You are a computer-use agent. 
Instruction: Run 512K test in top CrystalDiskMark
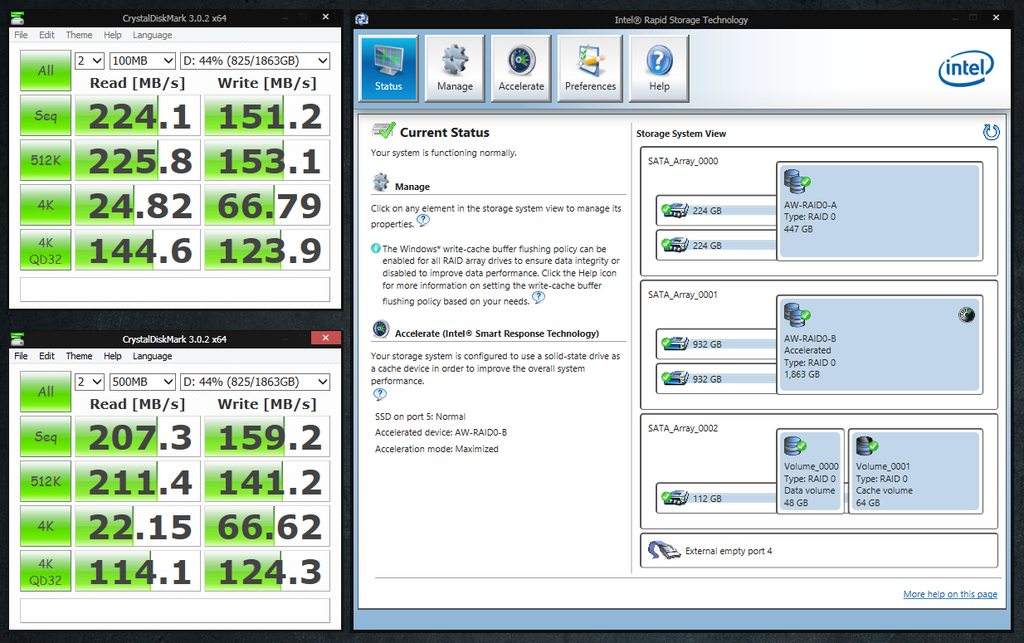(x=46, y=160)
